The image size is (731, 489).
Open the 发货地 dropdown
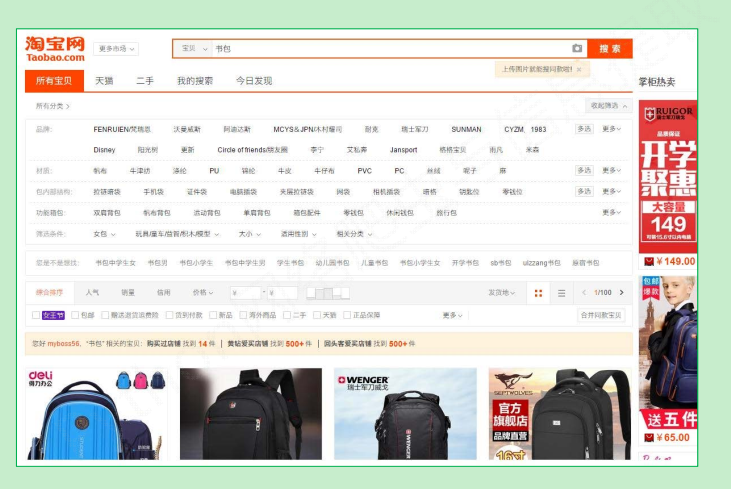[x=501, y=293]
